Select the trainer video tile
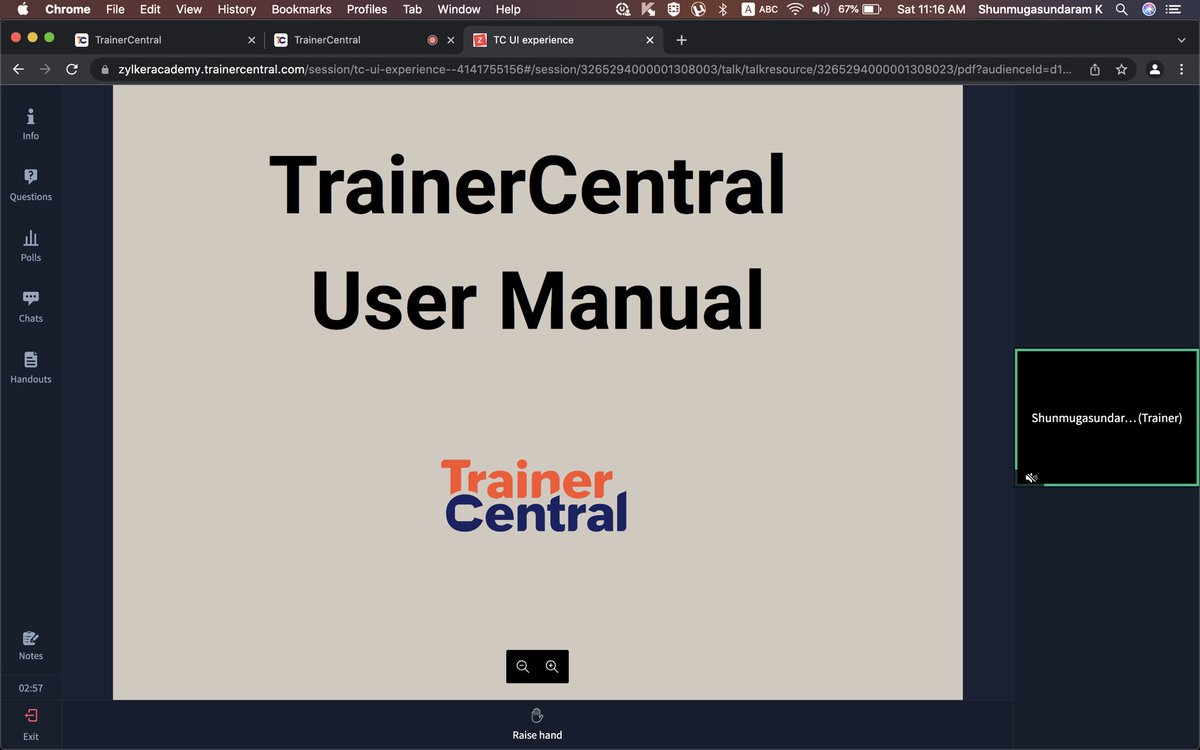Screen dimensions: 1200x750 tap(1106, 417)
